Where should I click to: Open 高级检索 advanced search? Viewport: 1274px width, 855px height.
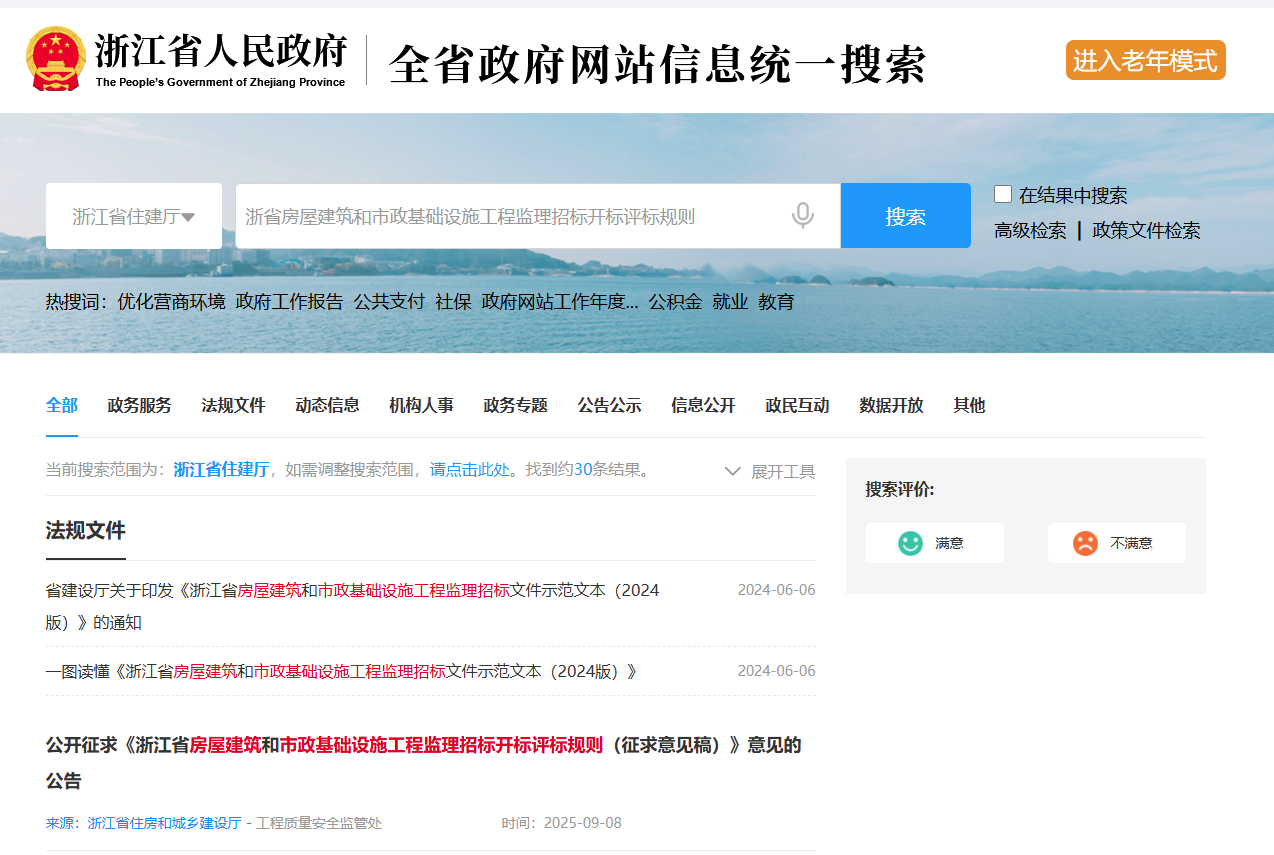click(x=1030, y=230)
